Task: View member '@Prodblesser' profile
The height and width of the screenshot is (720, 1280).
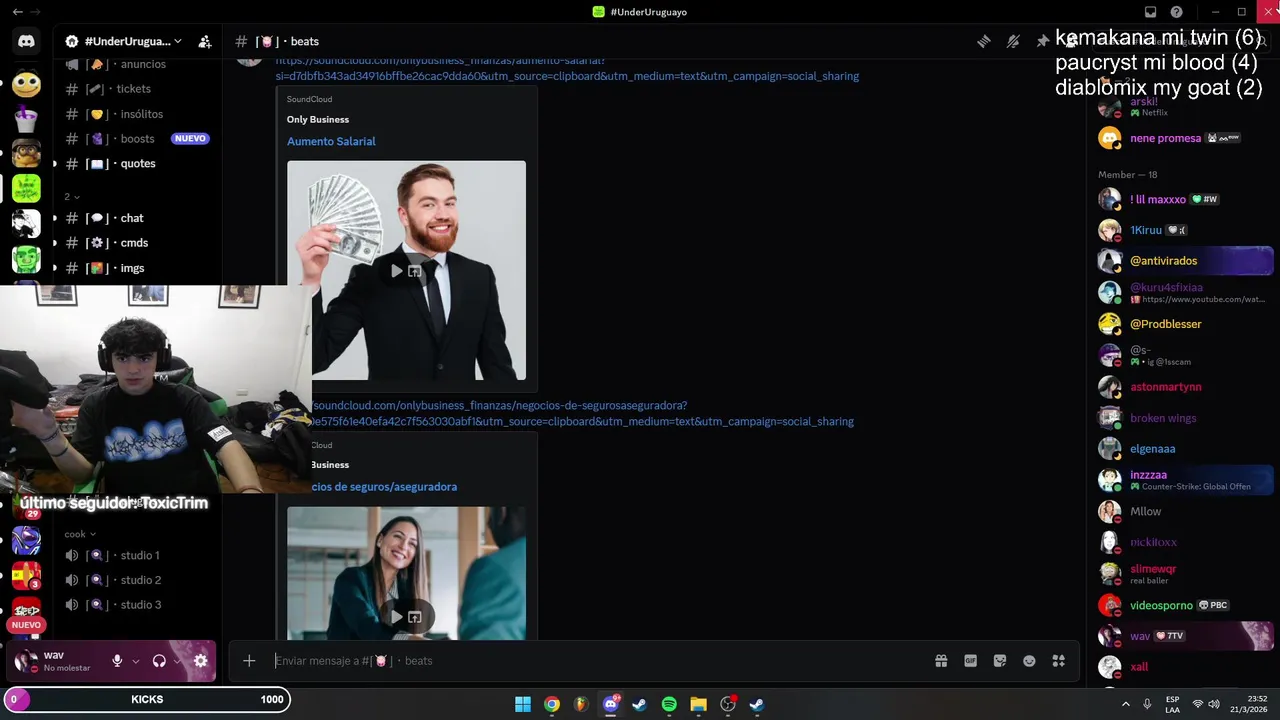Action: [x=1186, y=324]
